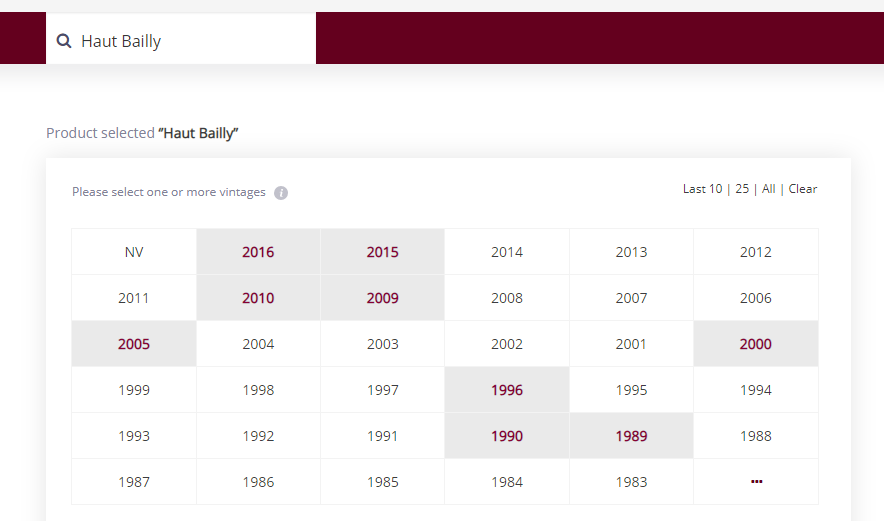Select the NV vintage cell

coord(134,252)
